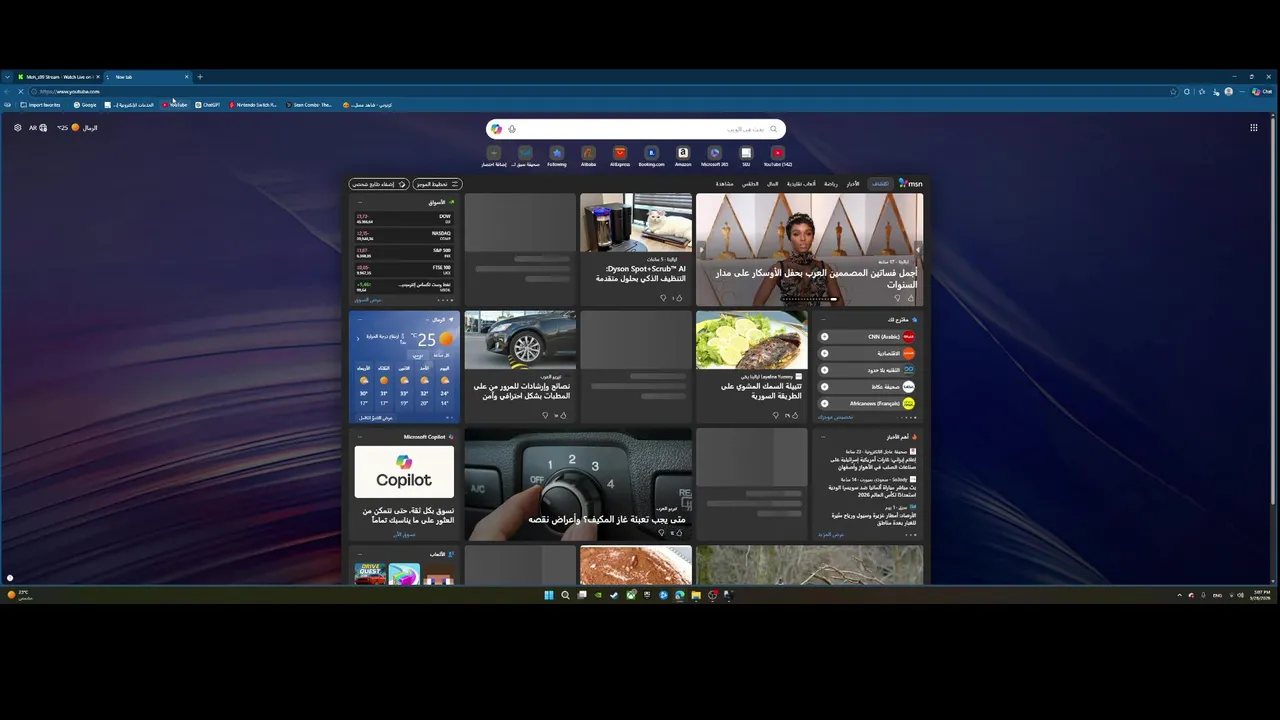Viewport: 1280px width, 720px height.
Task: Open the AliExpress quick link tile
Action: (620, 156)
